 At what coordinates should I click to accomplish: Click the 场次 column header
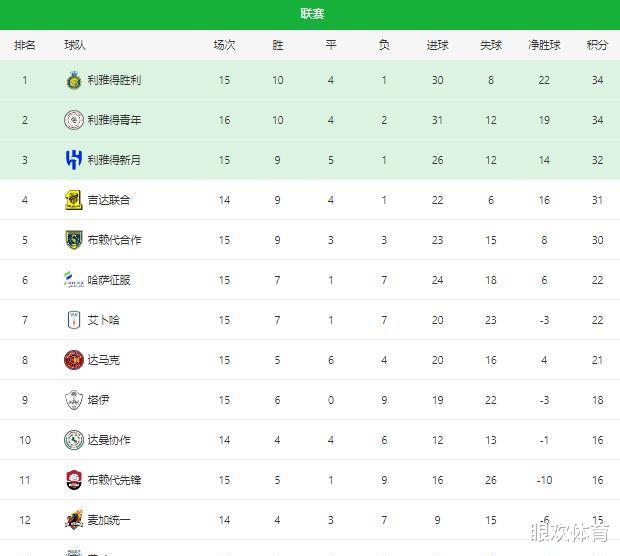pyautogui.click(x=224, y=45)
